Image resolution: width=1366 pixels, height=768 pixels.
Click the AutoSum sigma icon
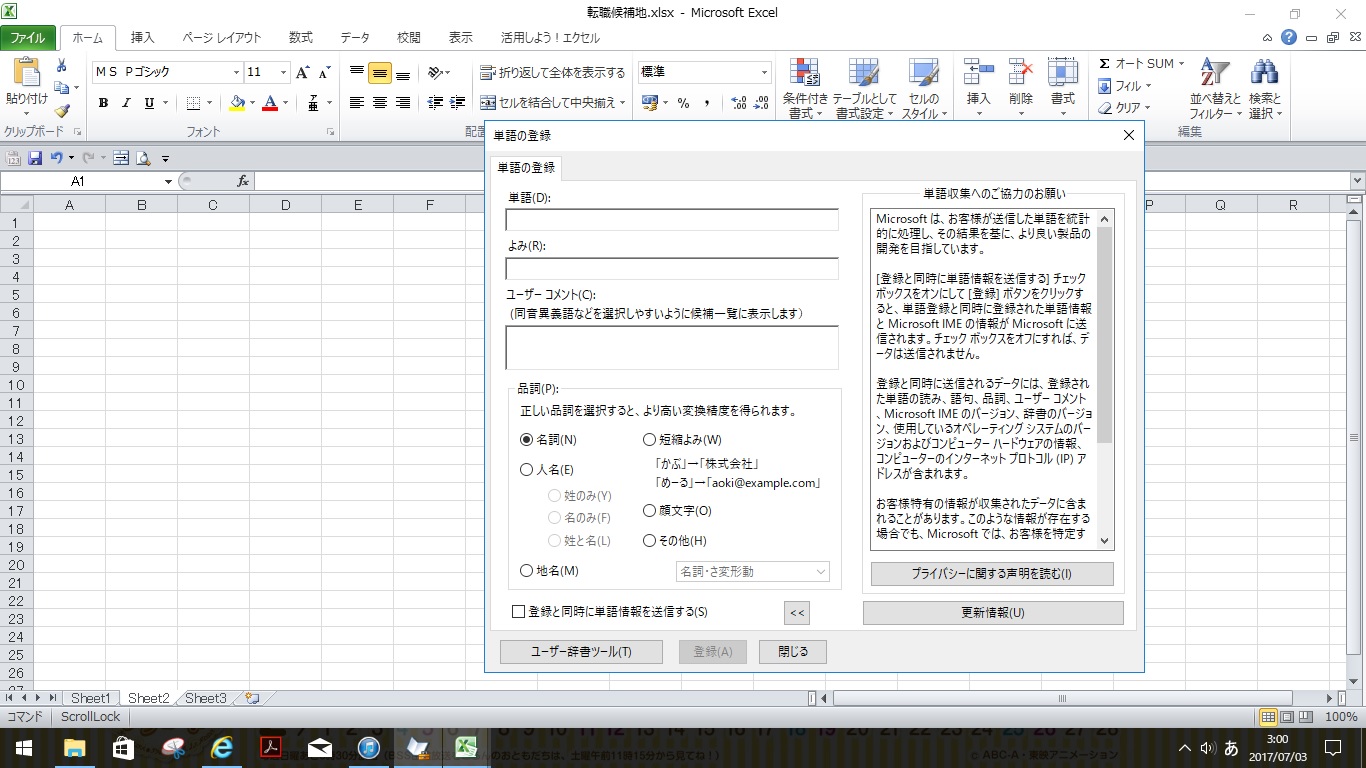point(1105,63)
